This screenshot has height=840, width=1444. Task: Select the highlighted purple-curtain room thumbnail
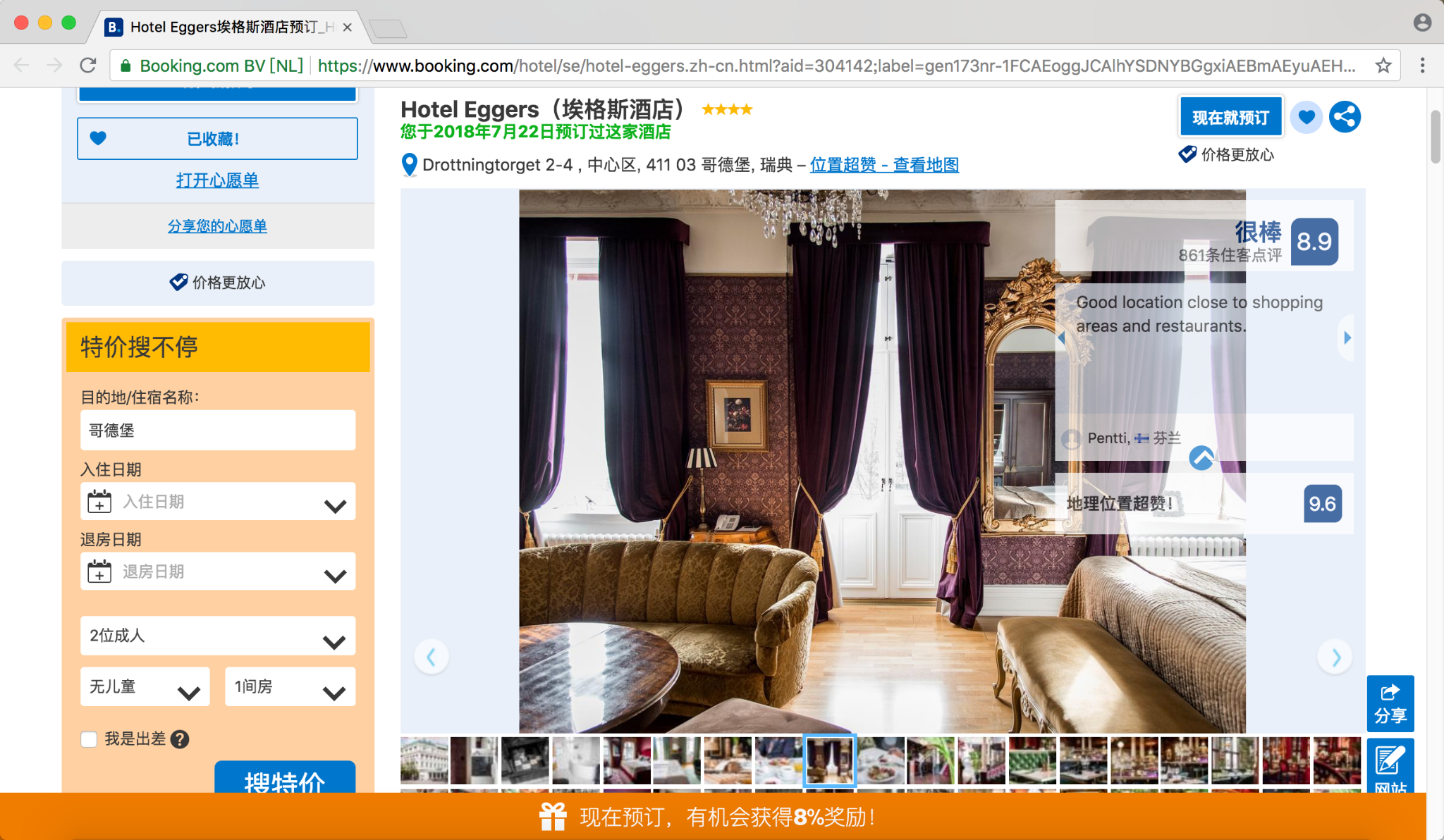(830, 760)
